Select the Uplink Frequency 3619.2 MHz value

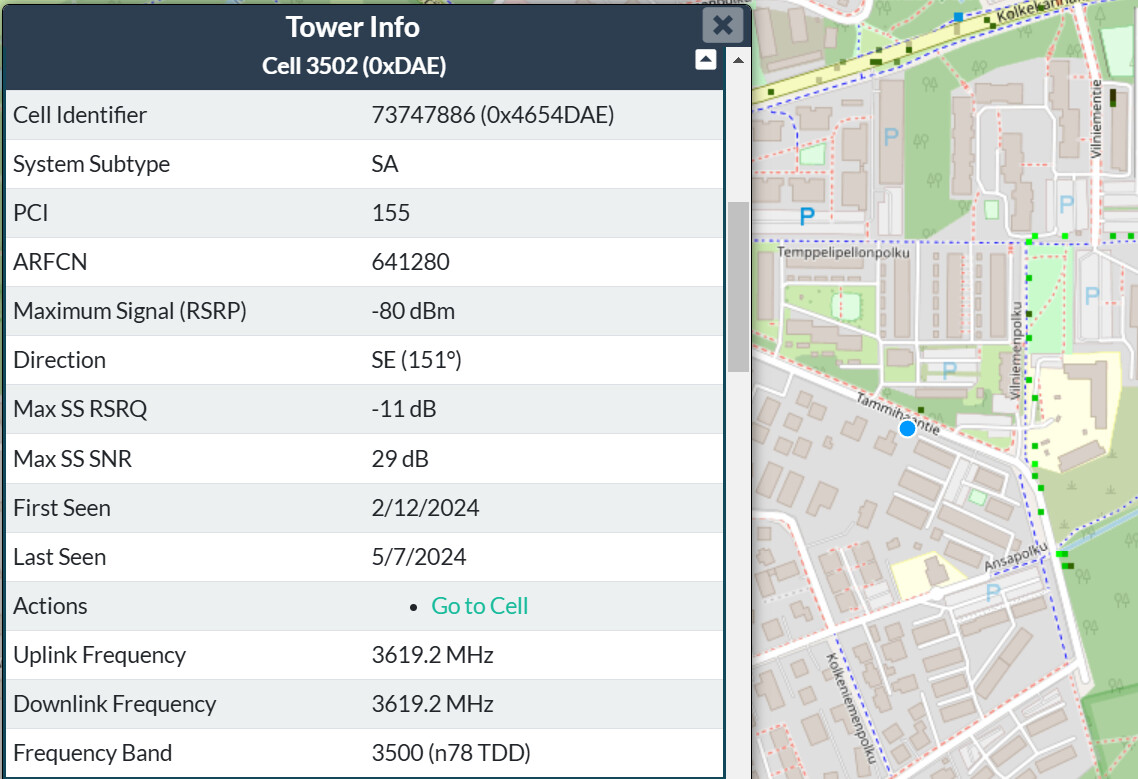pos(433,655)
